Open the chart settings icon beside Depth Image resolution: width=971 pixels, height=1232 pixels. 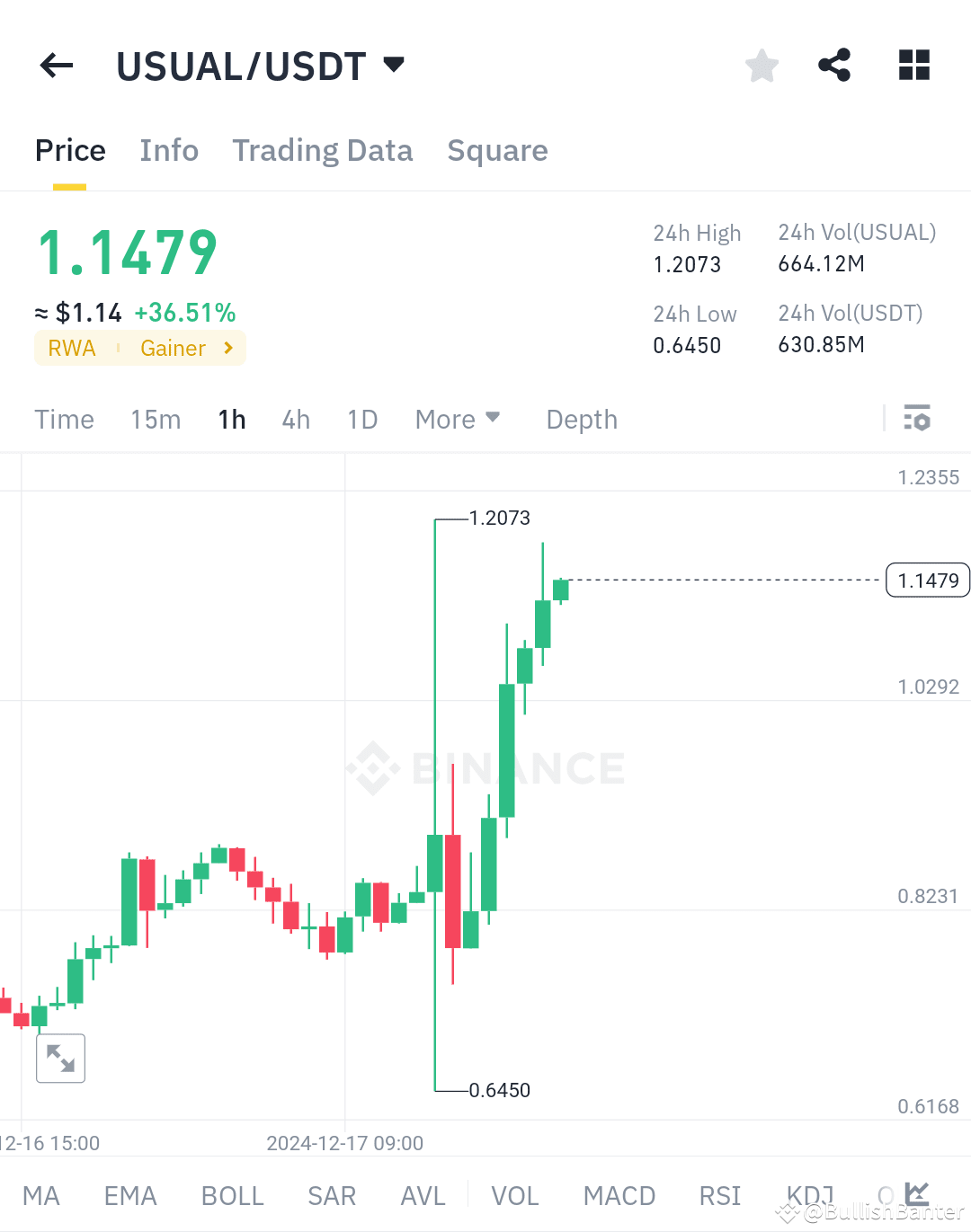(x=917, y=418)
